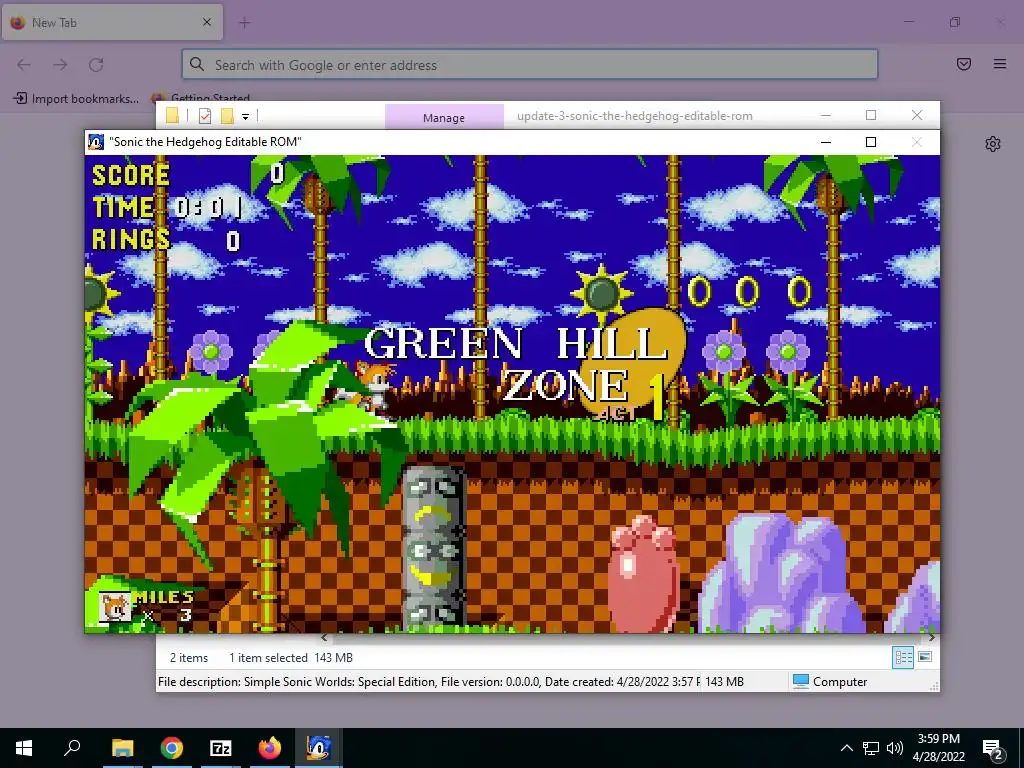Screen dimensions: 1024x768
Task: Open 7-Zip from the taskbar
Action: point(221,748)
